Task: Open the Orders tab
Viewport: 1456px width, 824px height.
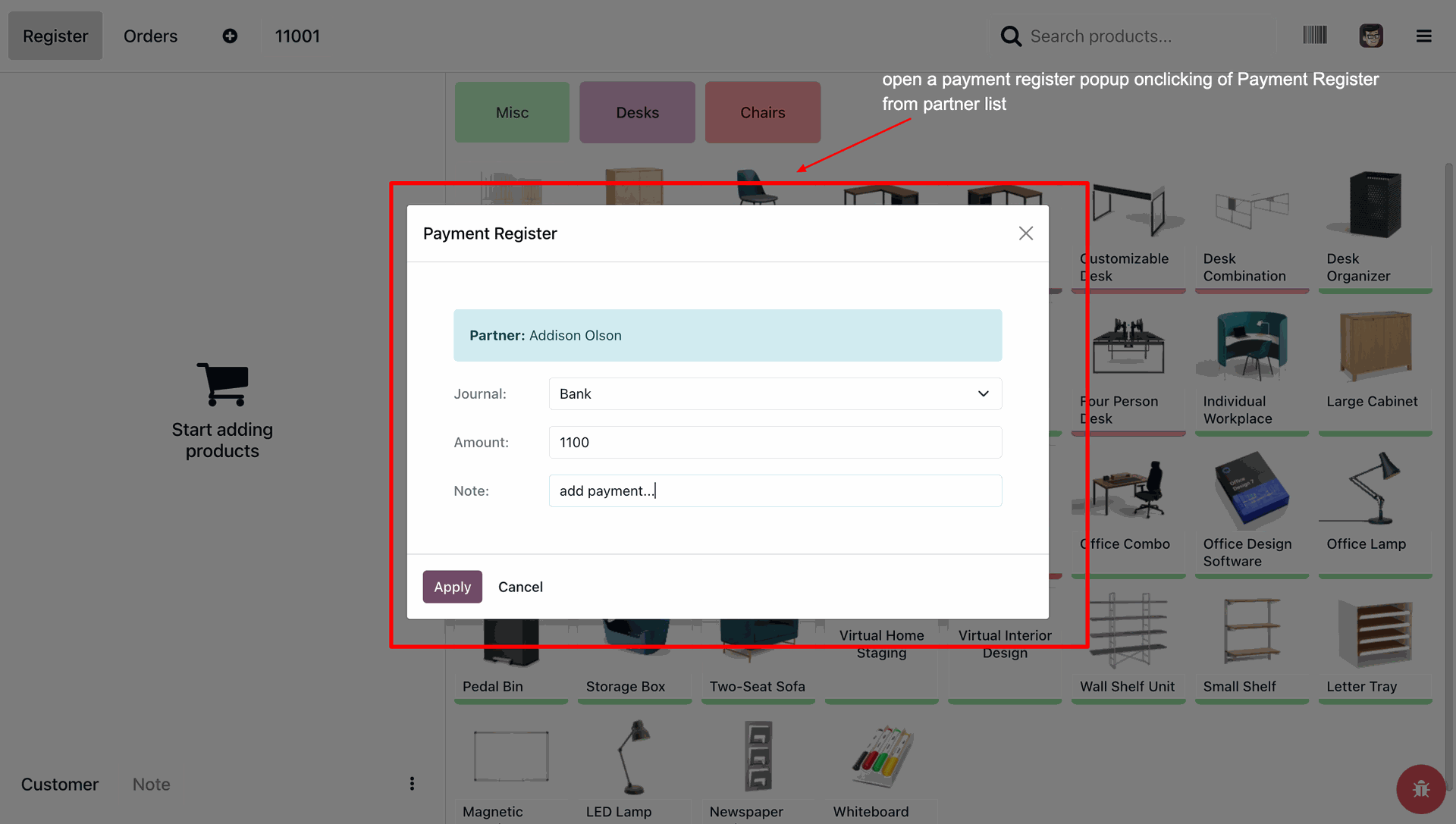Action: (x=150, y=36)
